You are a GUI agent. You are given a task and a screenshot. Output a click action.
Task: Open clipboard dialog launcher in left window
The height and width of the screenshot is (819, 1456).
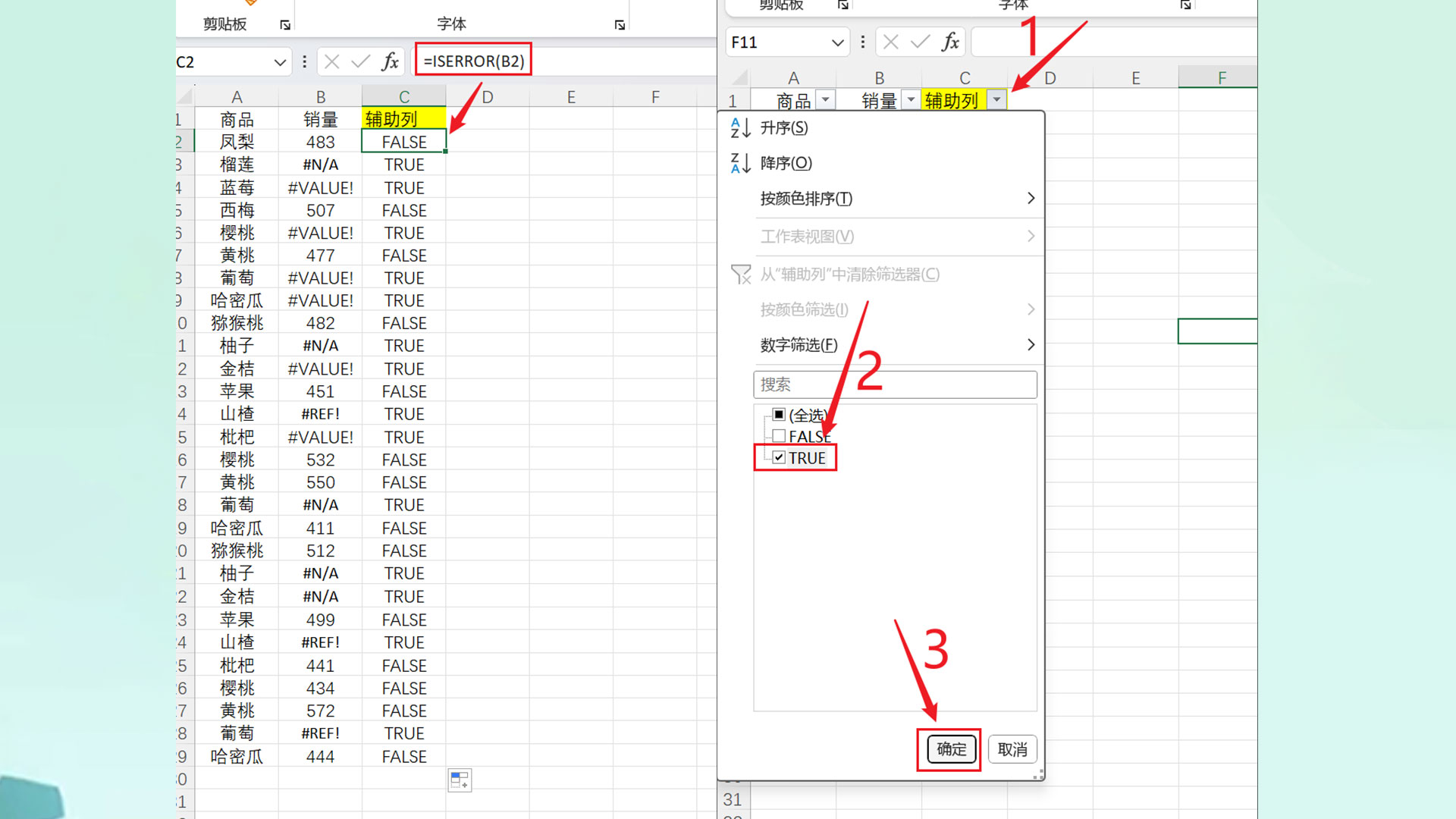click(x=285, y=25)
